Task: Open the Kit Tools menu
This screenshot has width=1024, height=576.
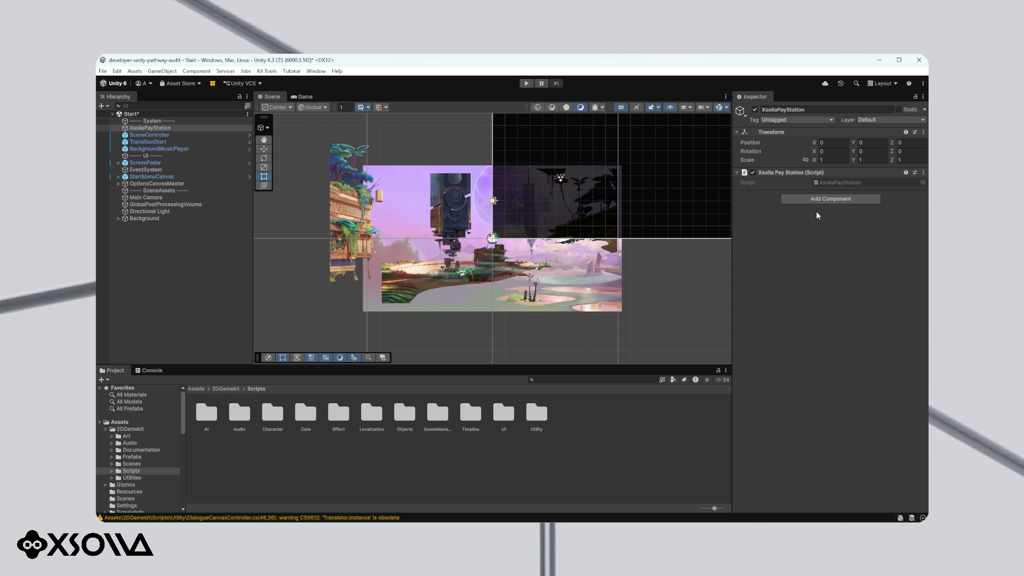Action: point(266,71)
